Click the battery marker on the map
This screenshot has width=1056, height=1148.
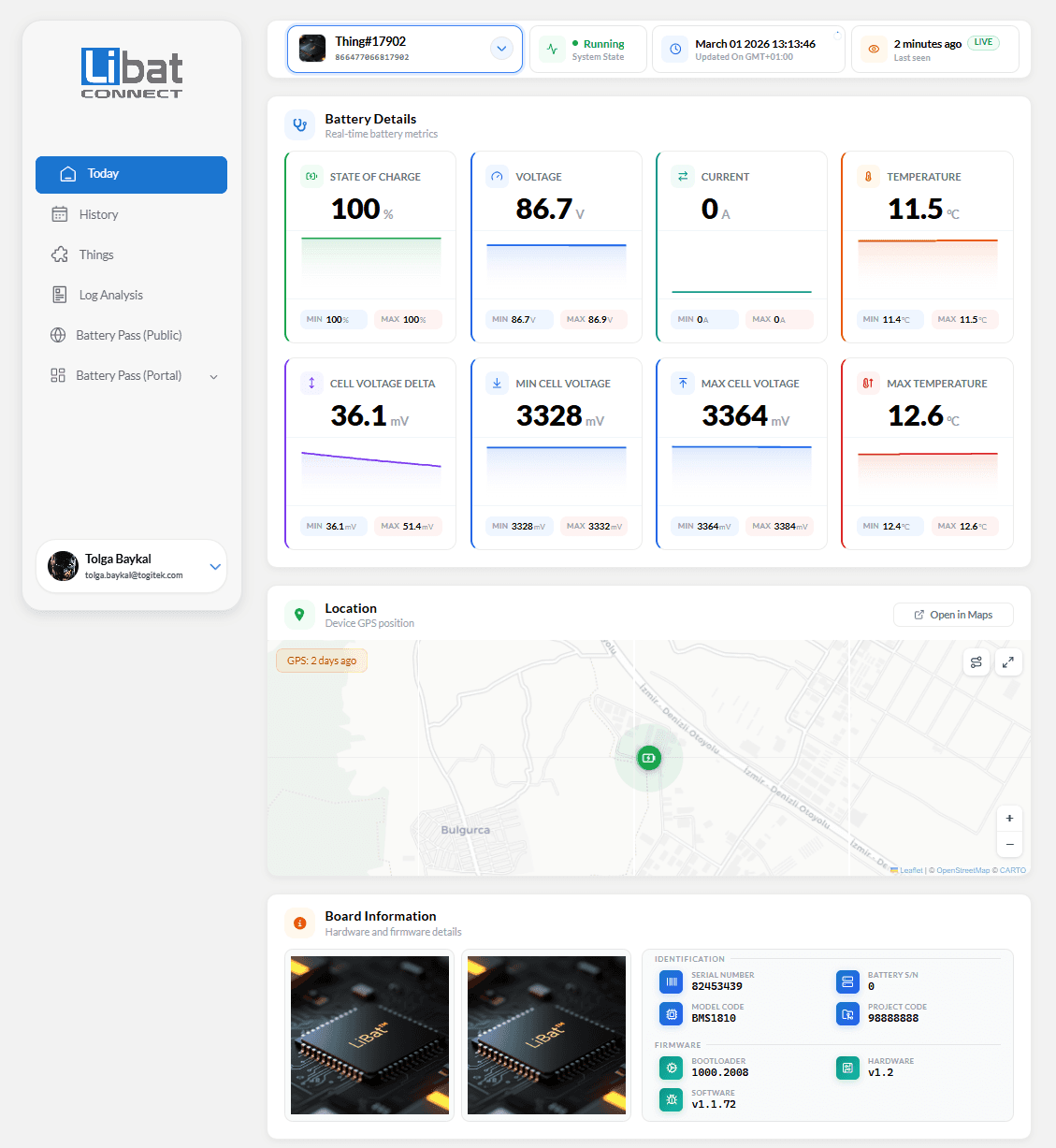click(x=649, y=758)
